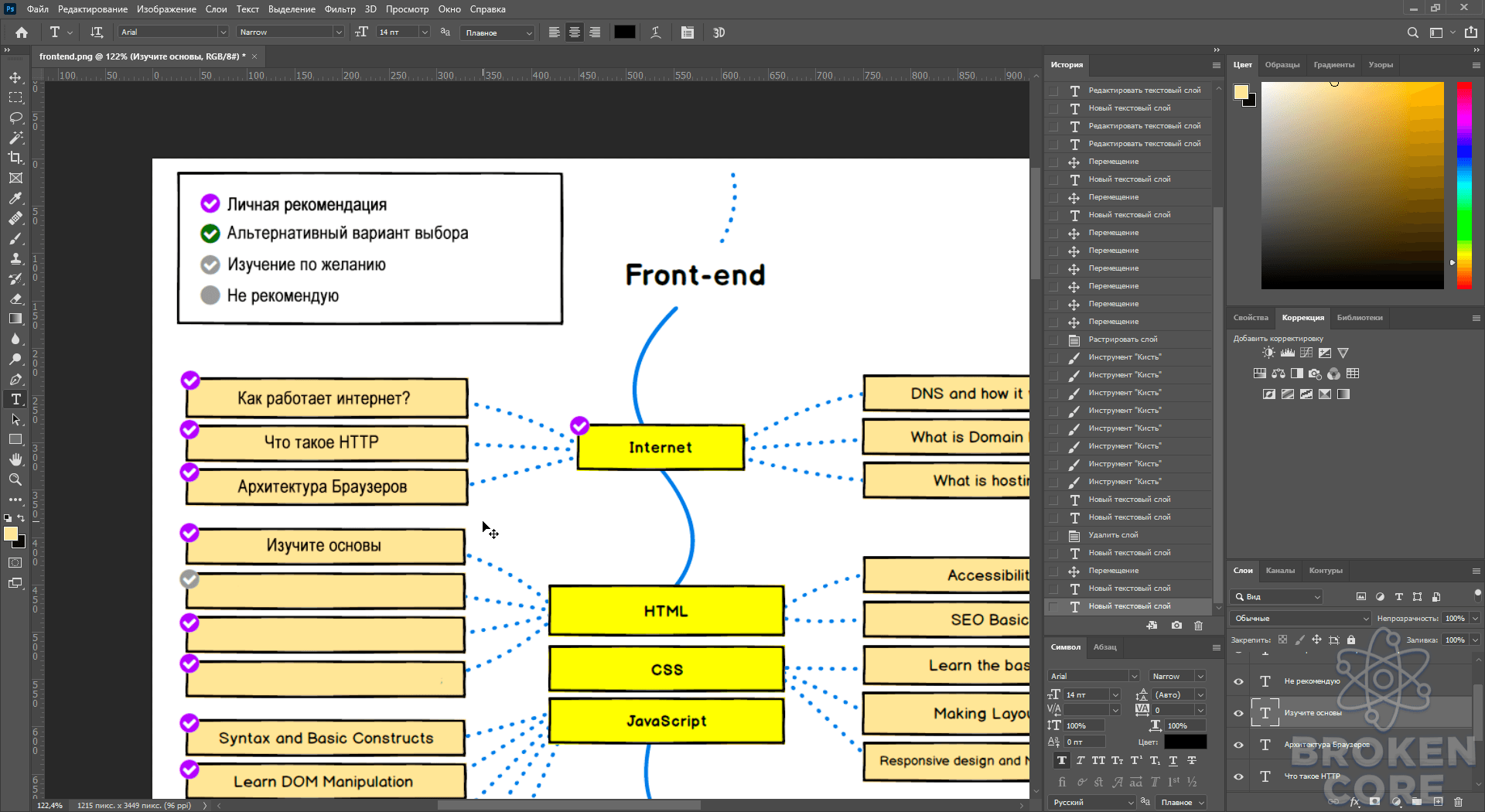The height and width of the screenshot is (812, 1485).
Task: Add layer style with fx icon
Action: tap(1355, 803)
